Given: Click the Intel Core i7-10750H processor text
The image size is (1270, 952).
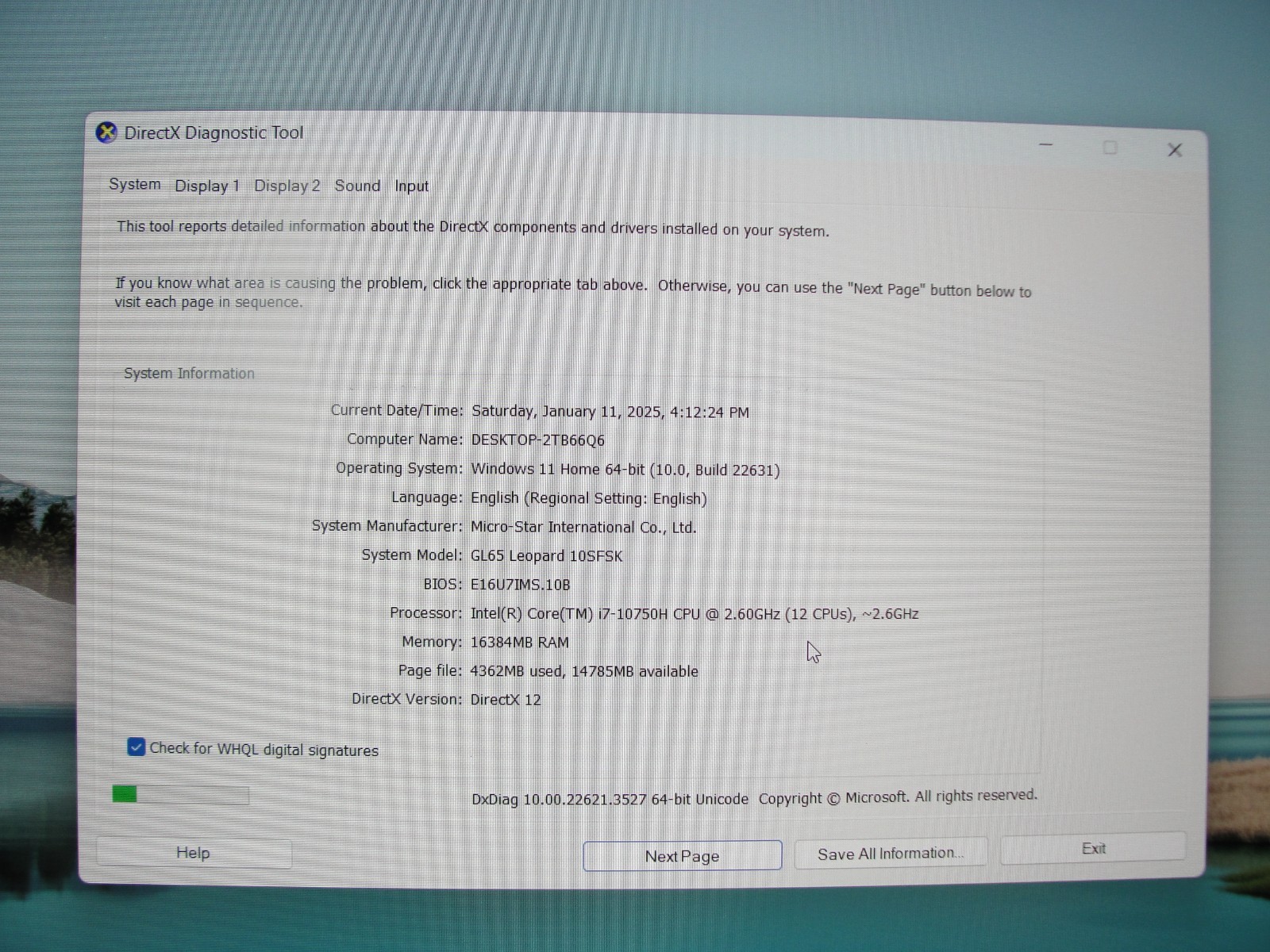Looking at the screenshot, I should tap(695, 614).
